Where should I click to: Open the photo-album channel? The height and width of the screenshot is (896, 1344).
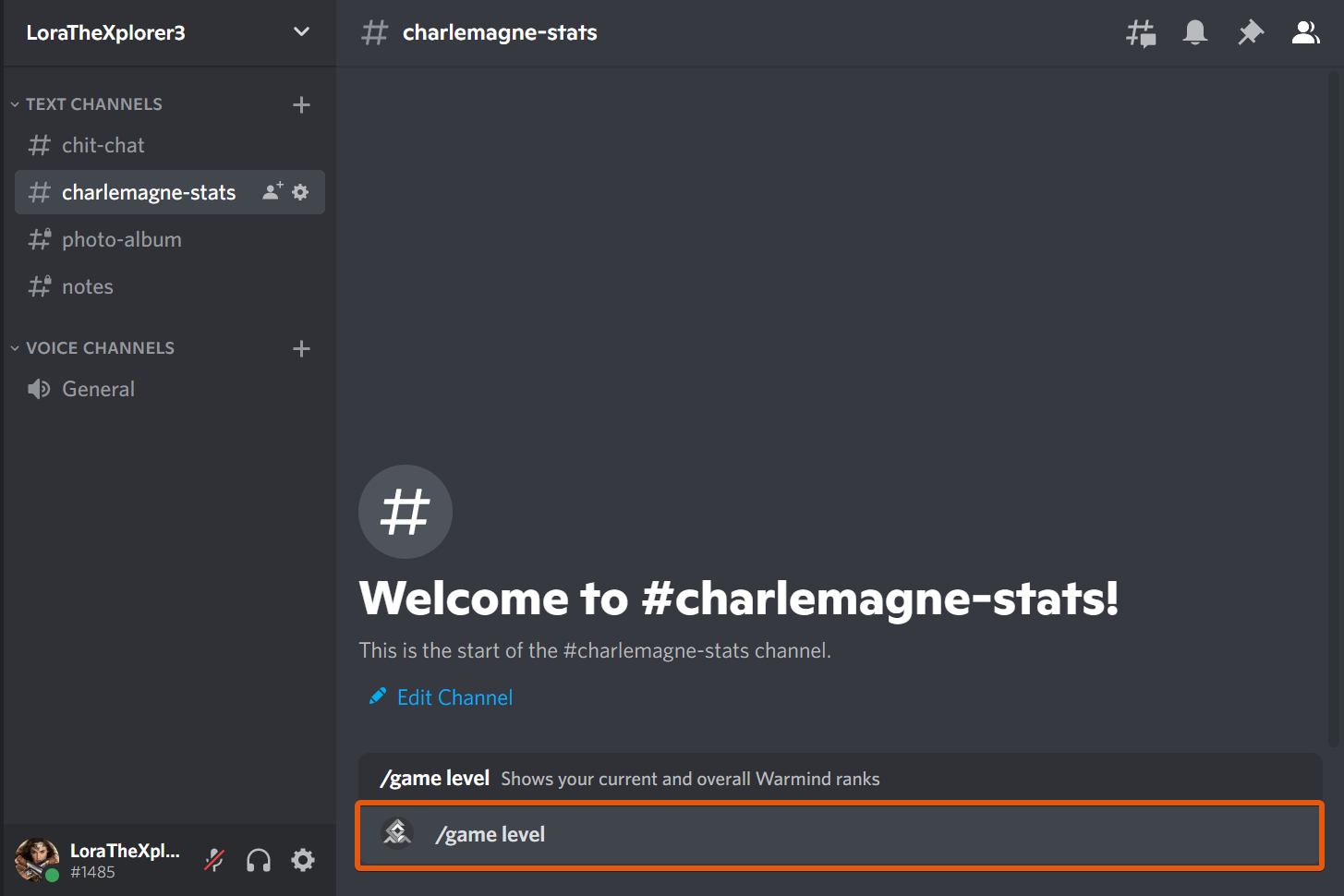(x=170, y=239)
